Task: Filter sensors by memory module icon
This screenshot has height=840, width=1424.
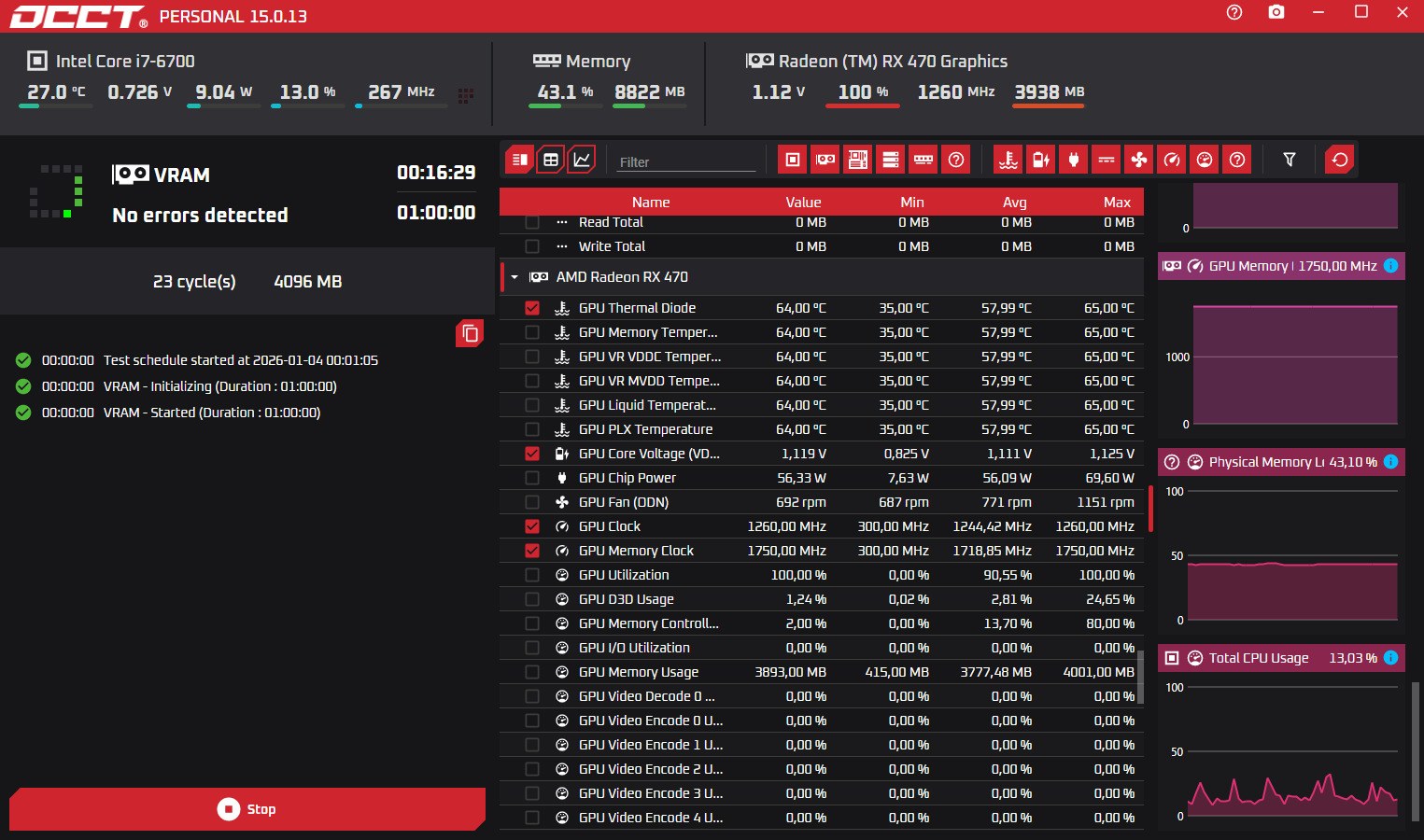Action: click(923, 160)
